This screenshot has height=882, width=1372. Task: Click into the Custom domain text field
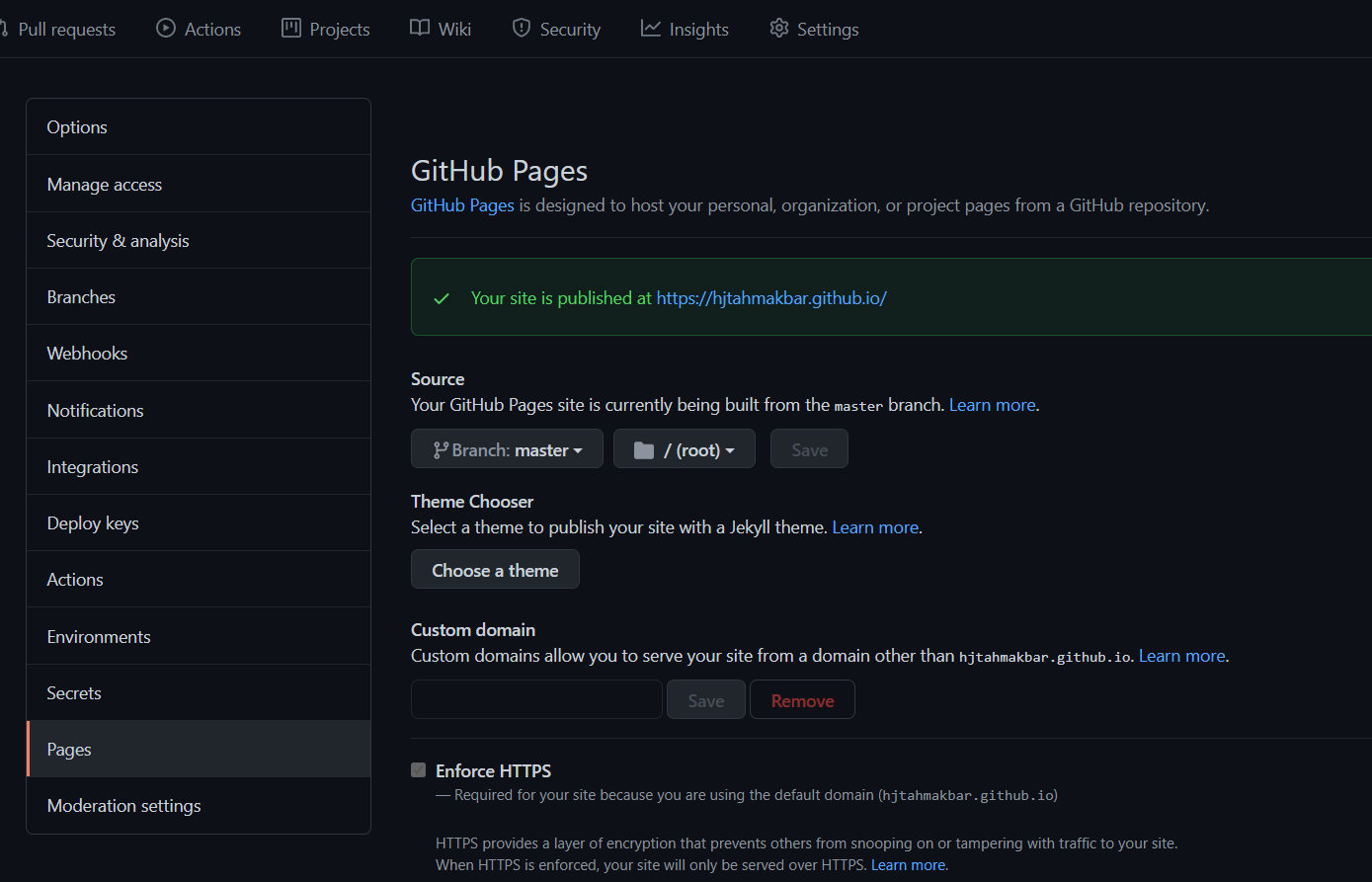(x=536, y=699)
